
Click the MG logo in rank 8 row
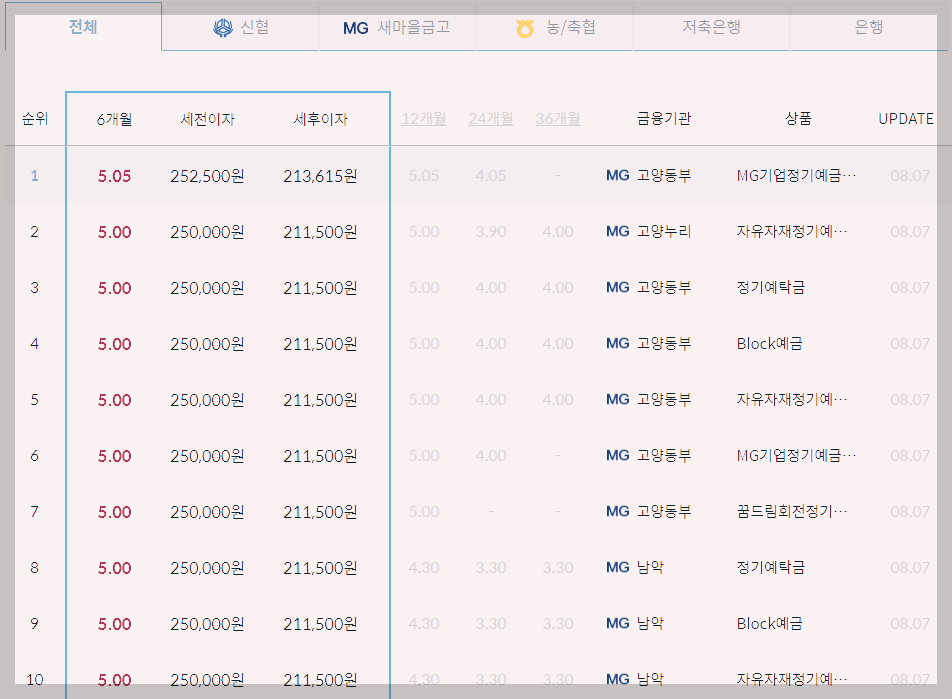click(617, 567)
